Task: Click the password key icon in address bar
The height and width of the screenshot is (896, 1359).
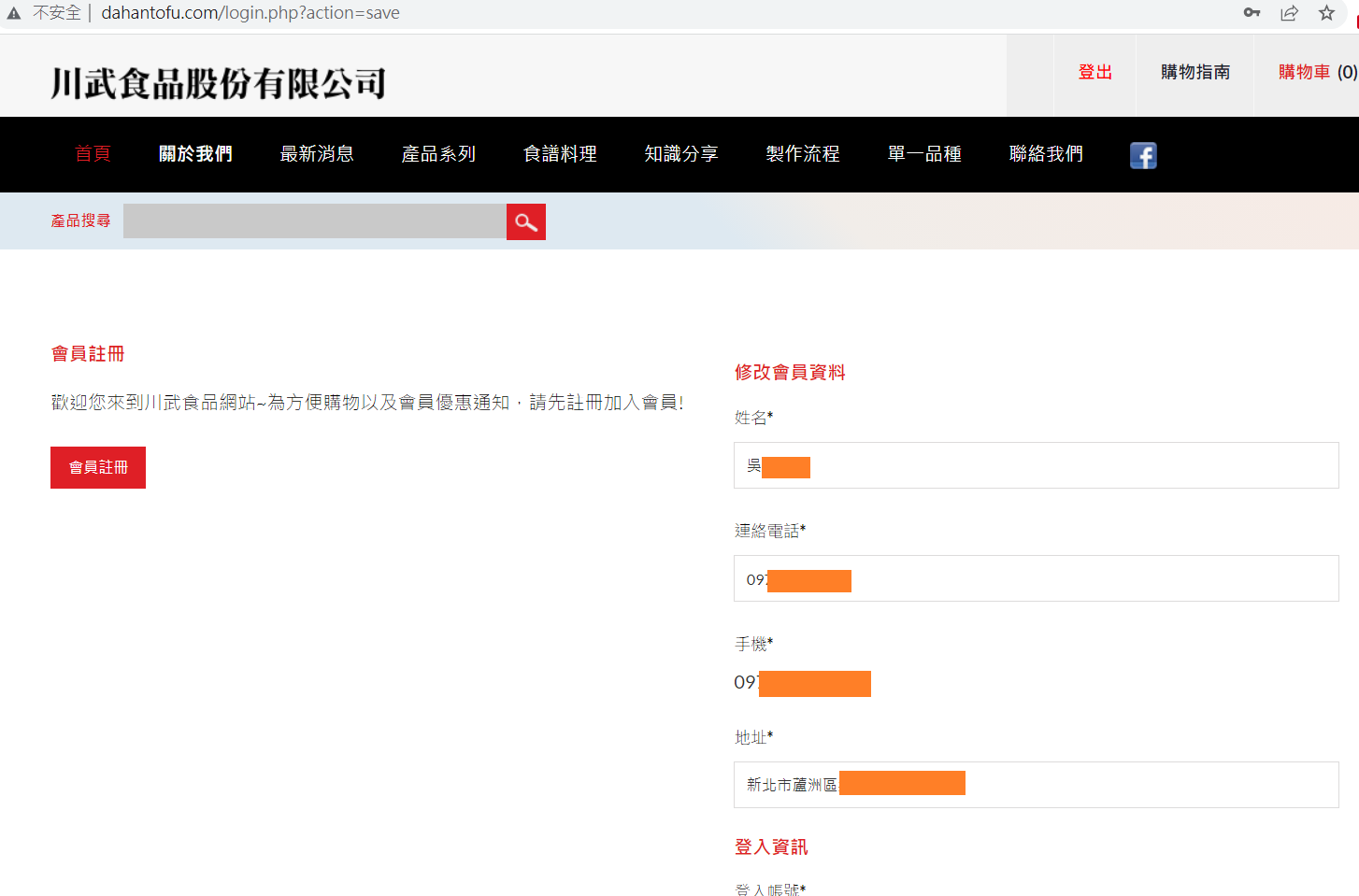Action: click(1252, 13)
